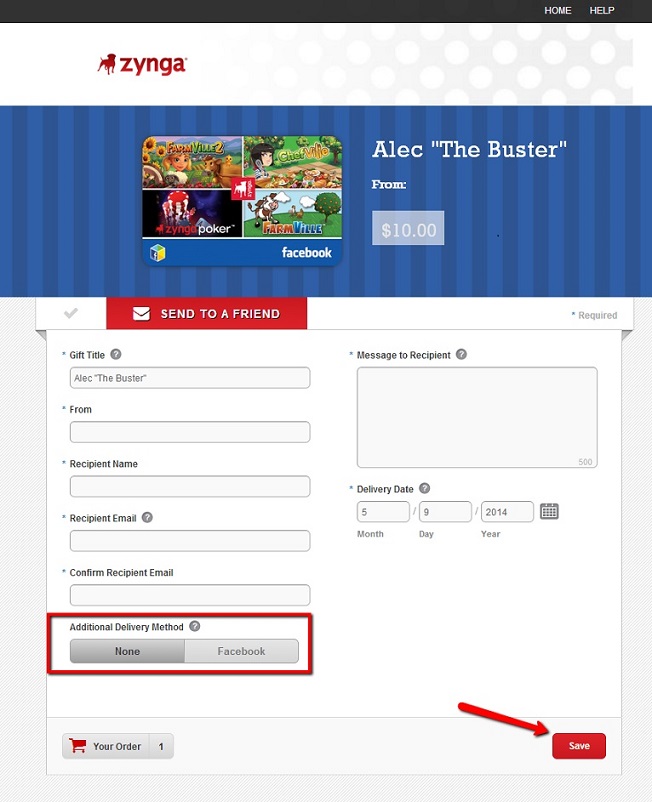Open the Additional Delivery Method help icon

pyautogui.click(x=195, y=626)
